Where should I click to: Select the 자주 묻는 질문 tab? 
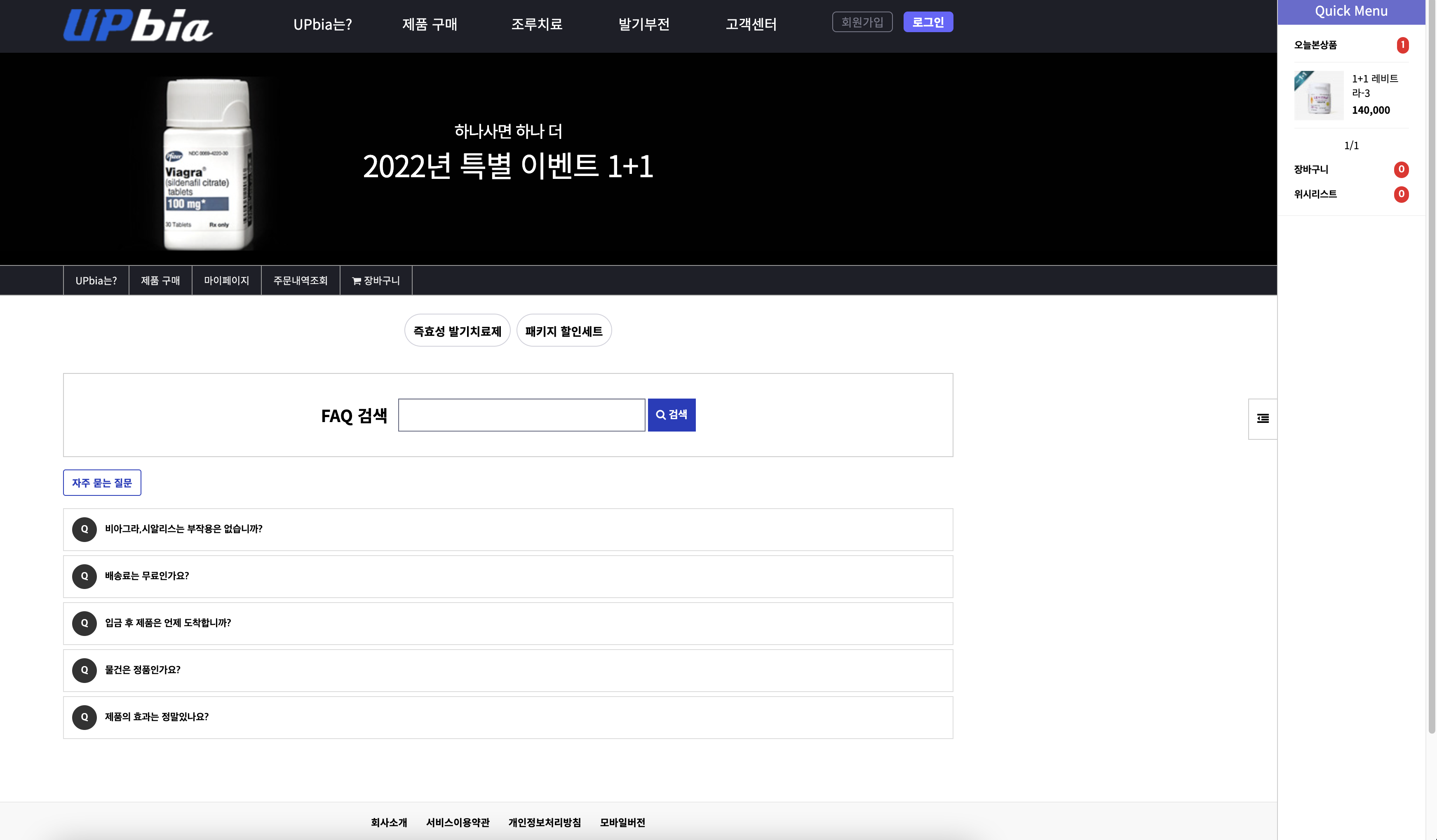point(102,483)
